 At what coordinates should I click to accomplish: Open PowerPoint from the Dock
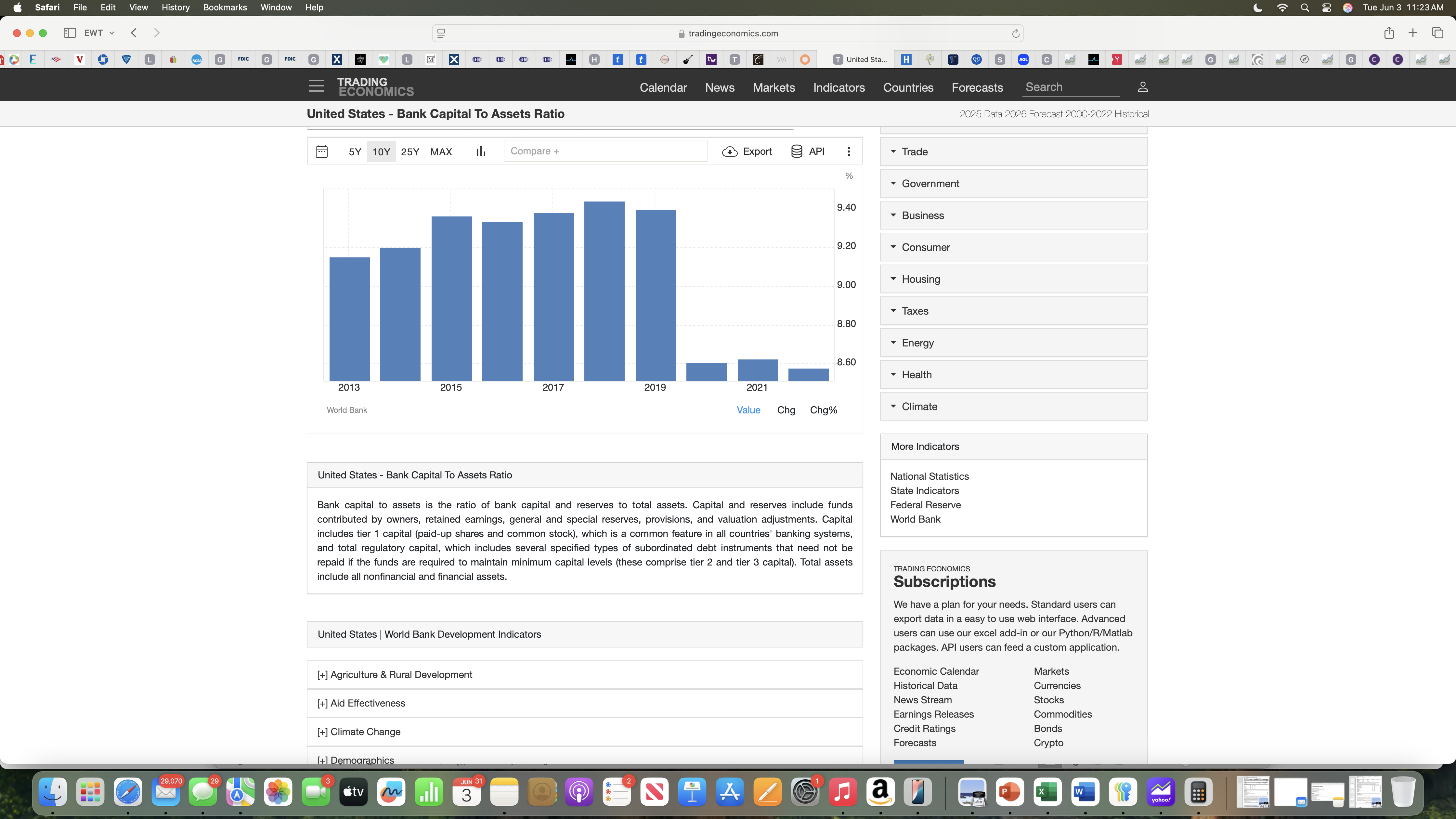pos(1009,792)
